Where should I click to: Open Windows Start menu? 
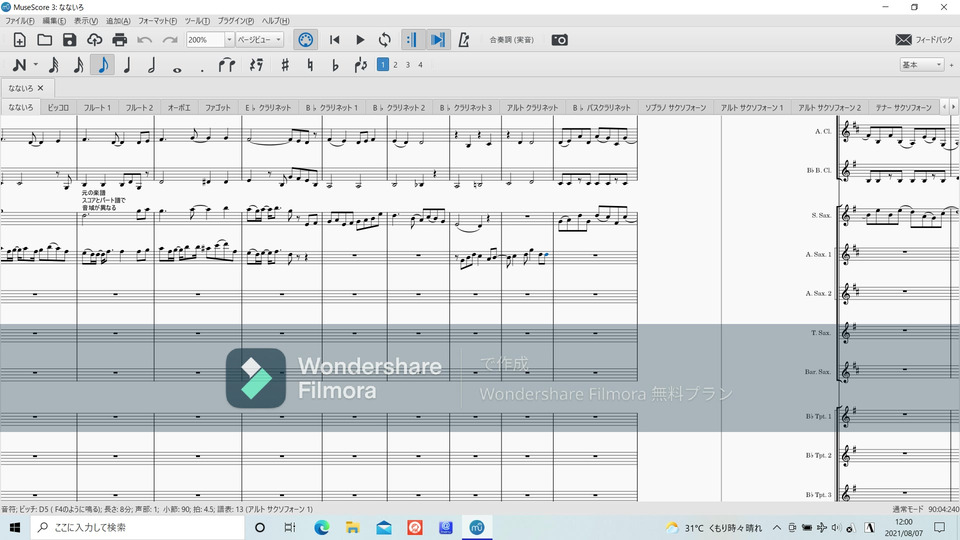pyautogui.click(x=15, y=527)
